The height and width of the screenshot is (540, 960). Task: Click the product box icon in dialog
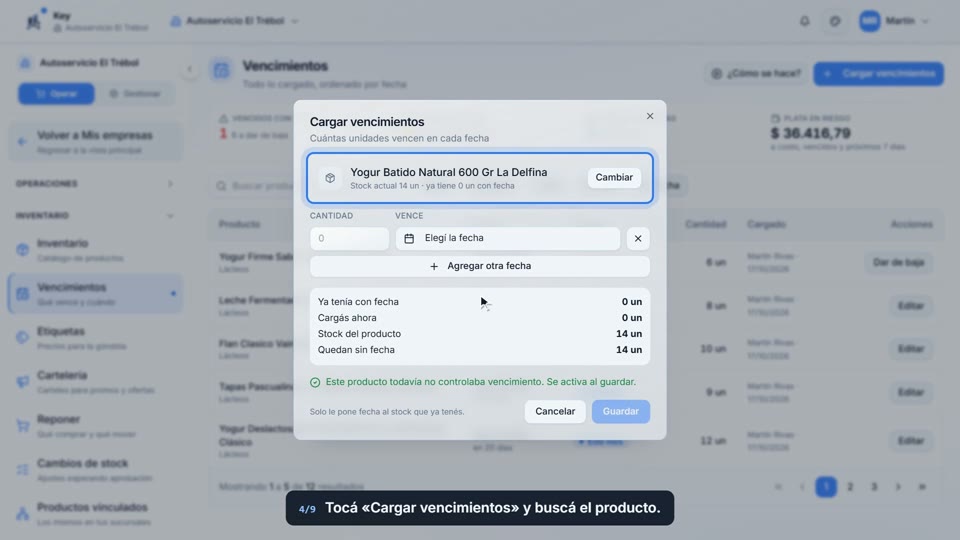pos(330,178)
